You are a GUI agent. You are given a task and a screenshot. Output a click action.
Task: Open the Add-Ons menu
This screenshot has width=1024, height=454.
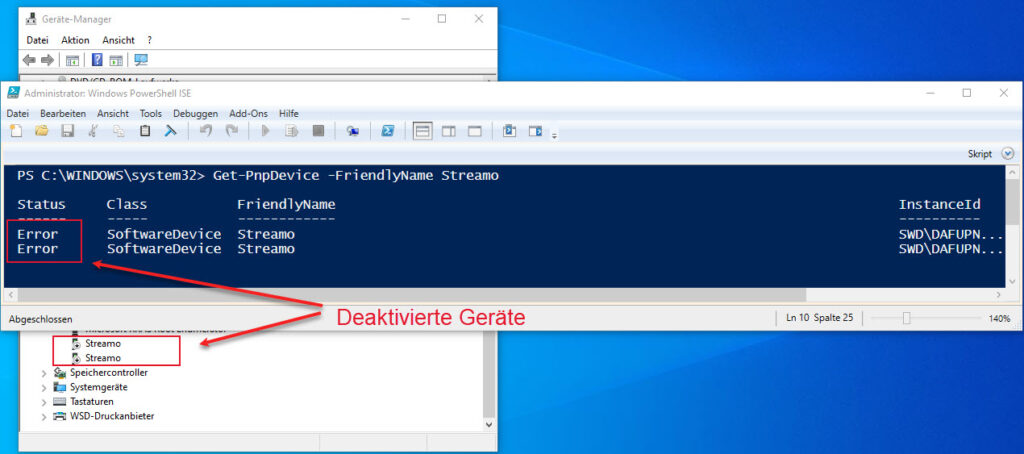(x=249, y=114)
